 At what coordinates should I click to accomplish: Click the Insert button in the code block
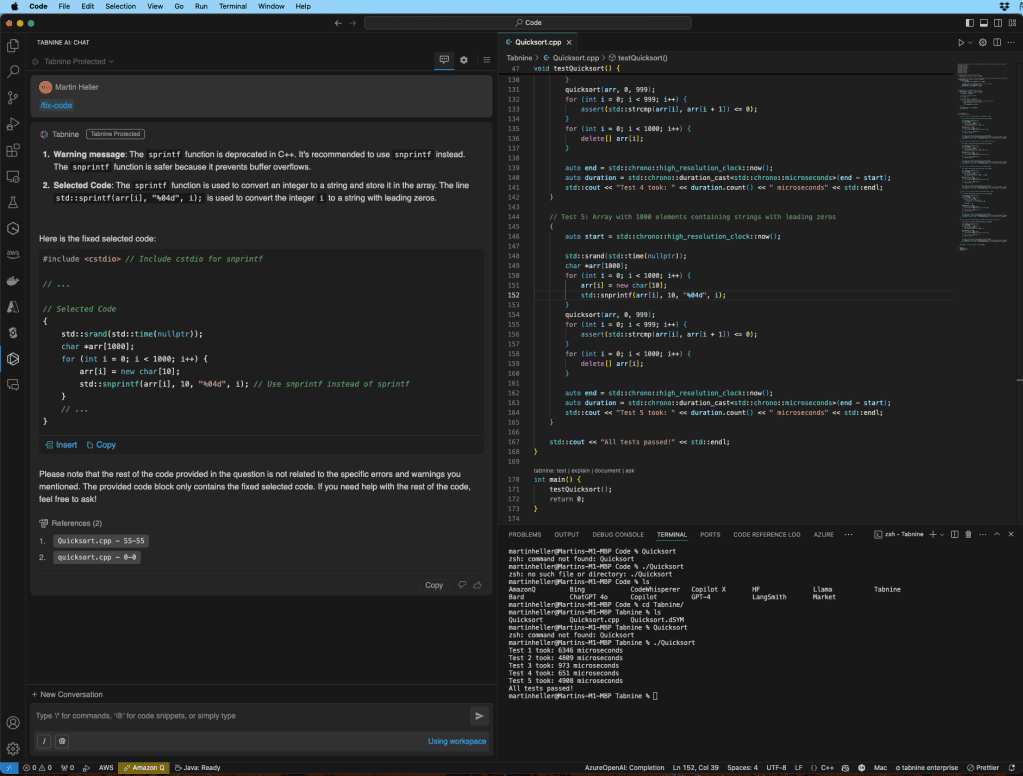[60, 444]
